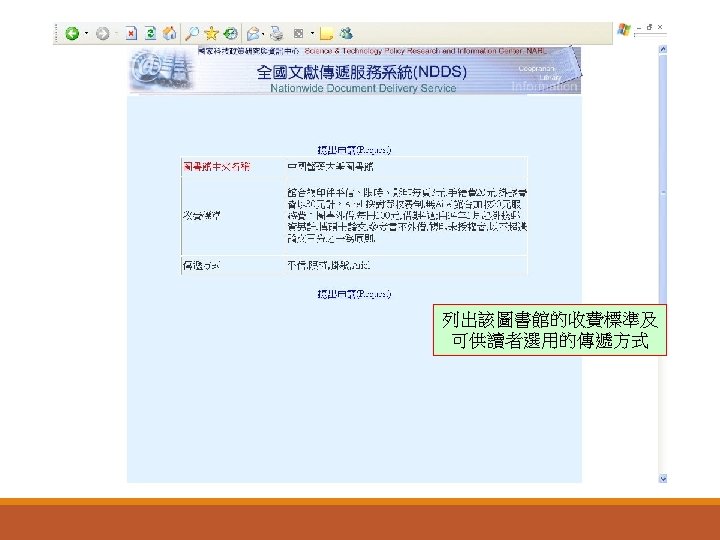
Task: Click the red library name label
Action: click(x=216, y=167)
